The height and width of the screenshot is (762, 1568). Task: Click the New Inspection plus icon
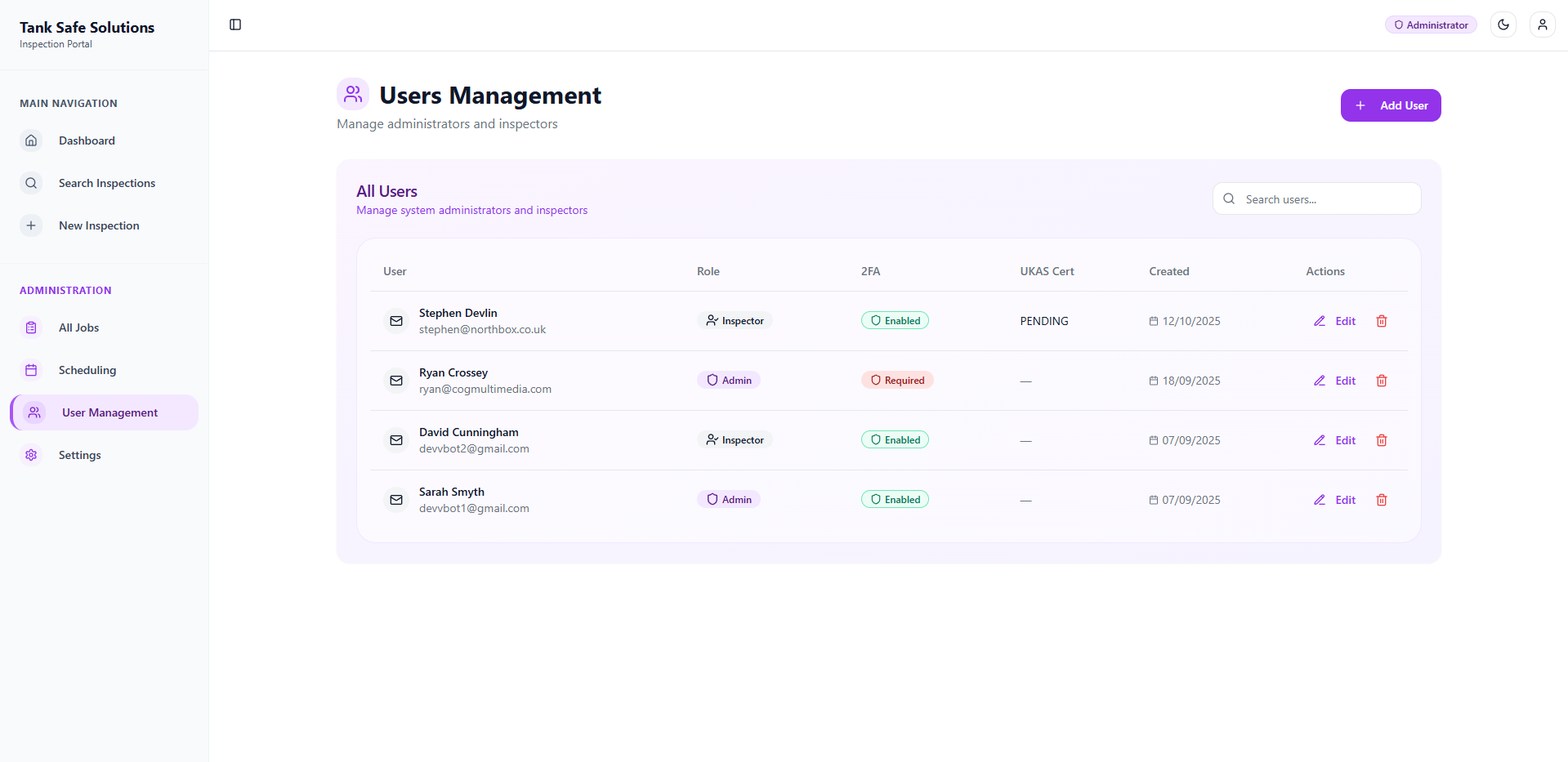pyautogui.click(x=31, y=225)
